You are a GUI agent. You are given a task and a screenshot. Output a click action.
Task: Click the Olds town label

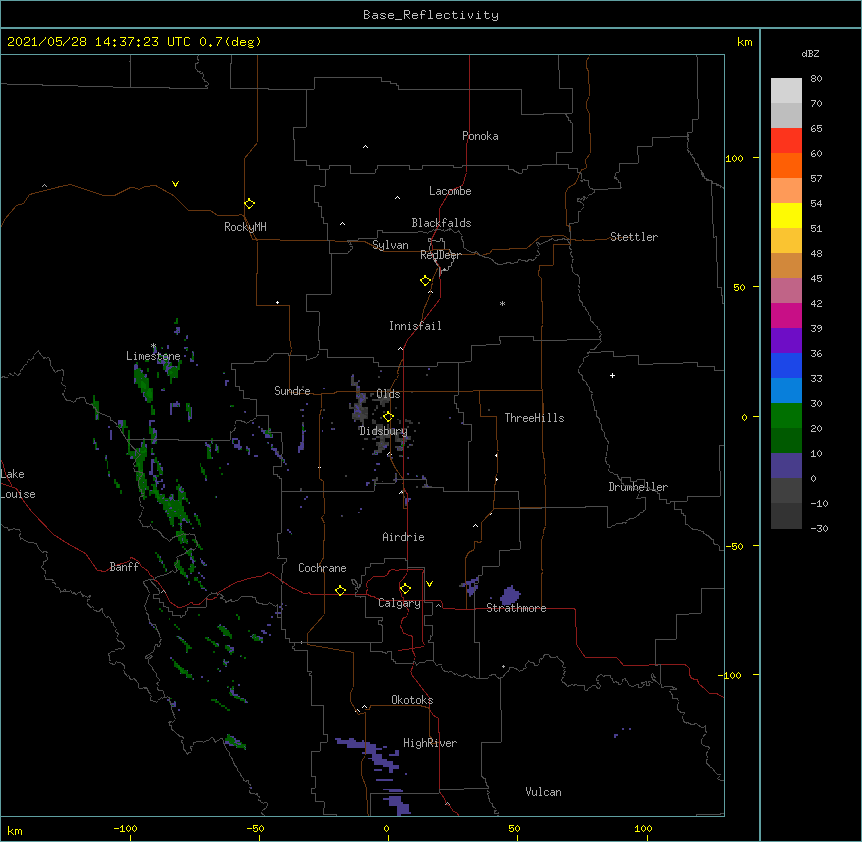tap(388, 394)
